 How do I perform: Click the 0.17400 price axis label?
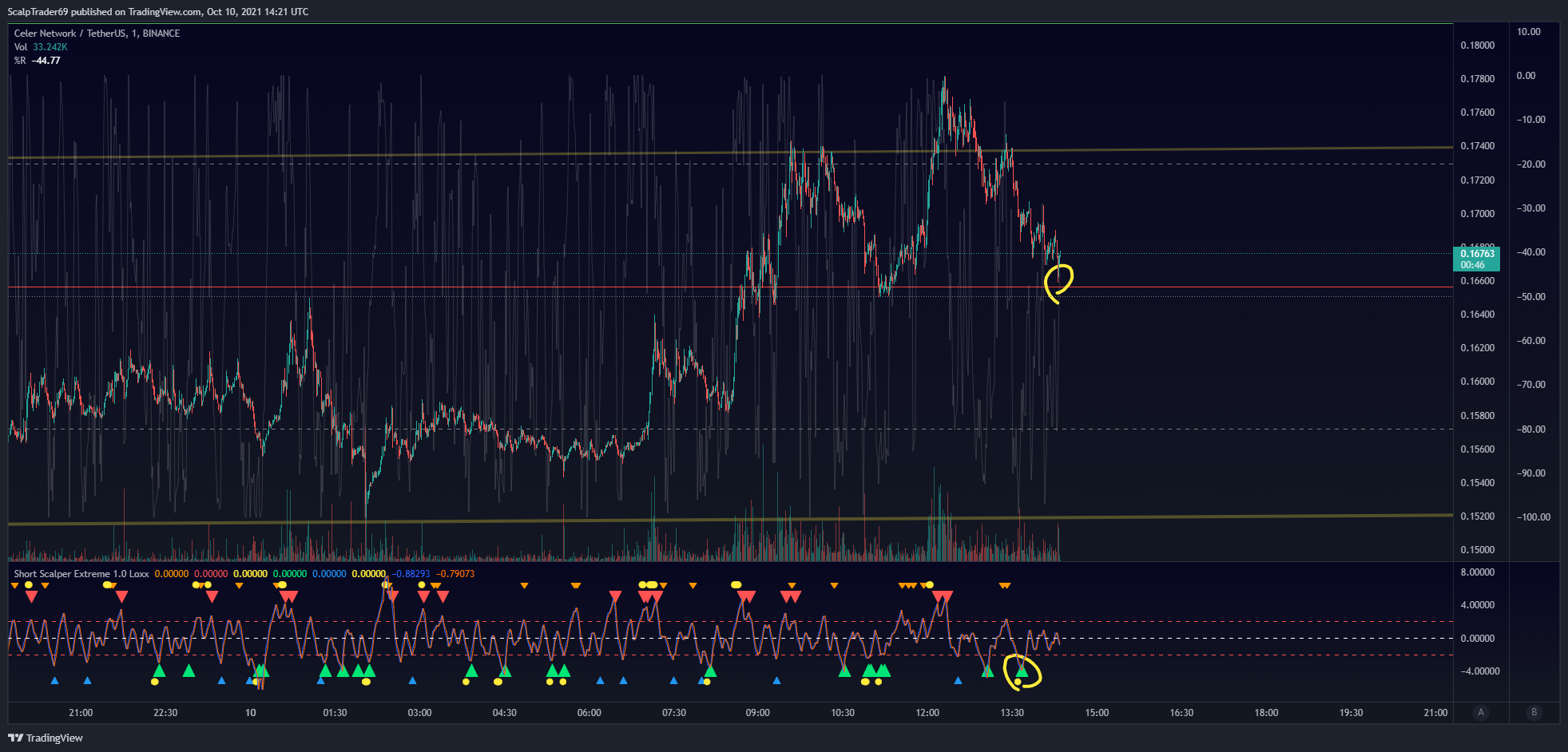pos(1478,146)
